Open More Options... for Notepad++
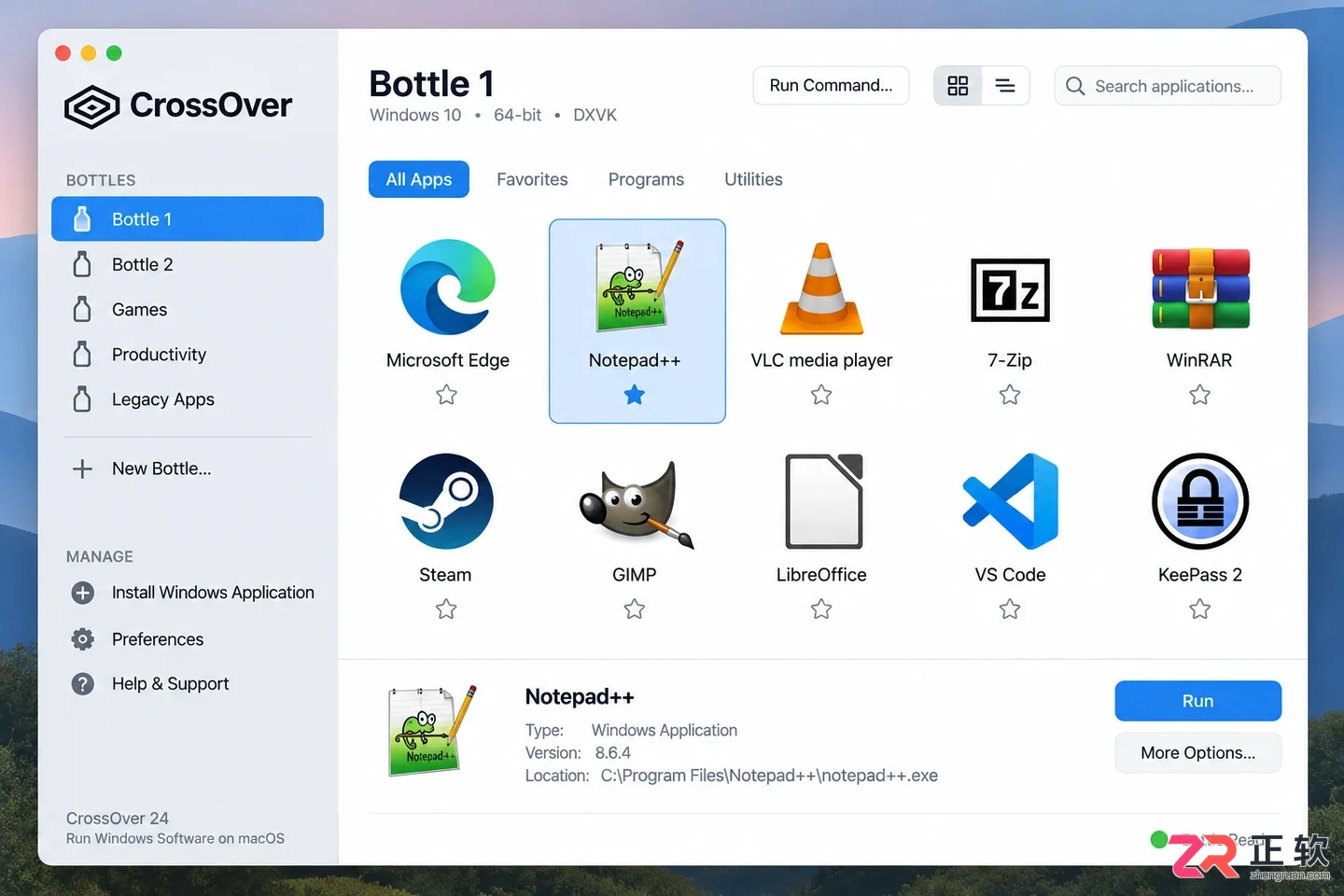Image resolution: width=1344 pixels, height=896 pixels. (x=1197, y=753)
